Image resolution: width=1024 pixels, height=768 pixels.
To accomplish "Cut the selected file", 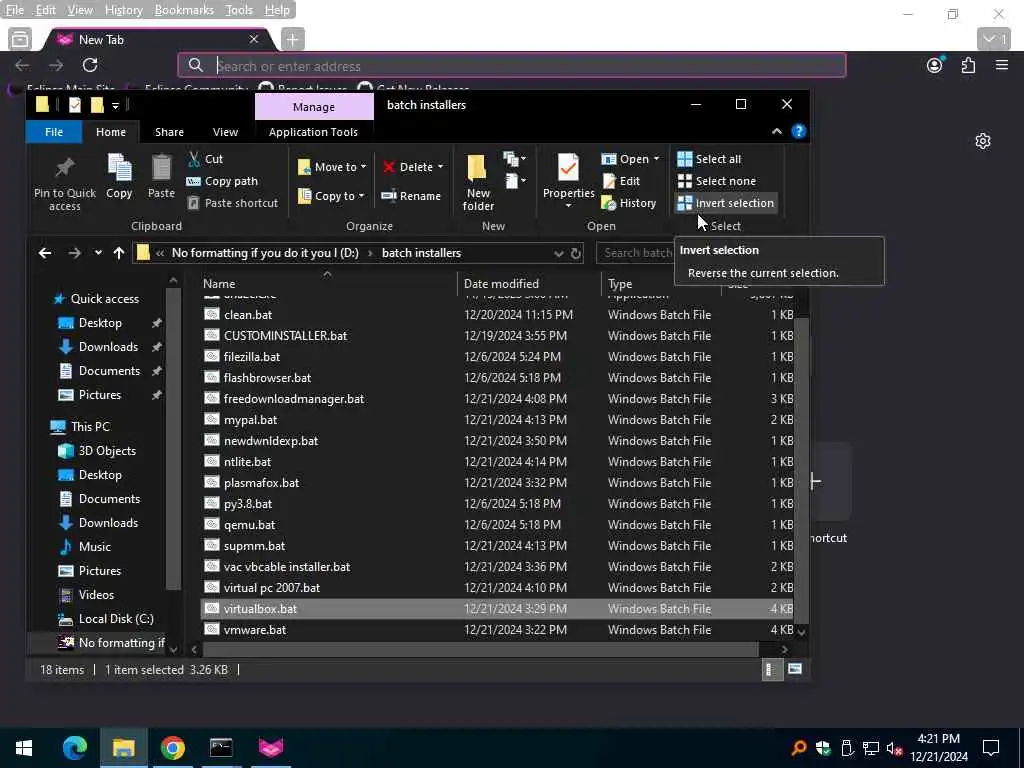I will coord(206,159).
